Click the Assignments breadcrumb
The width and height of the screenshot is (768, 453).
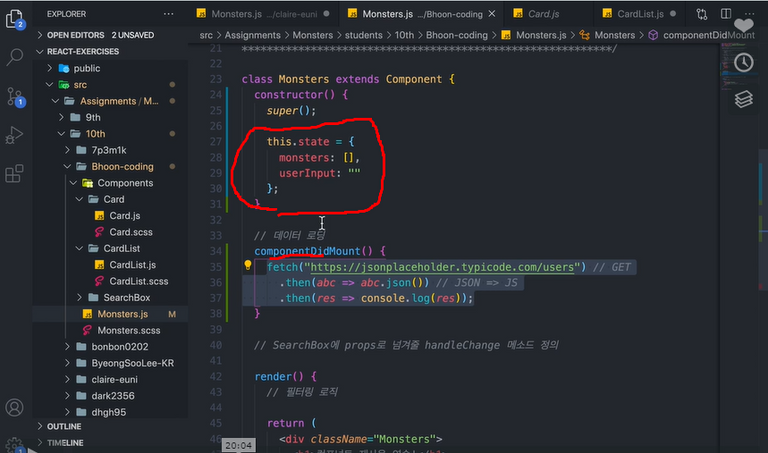253,35
